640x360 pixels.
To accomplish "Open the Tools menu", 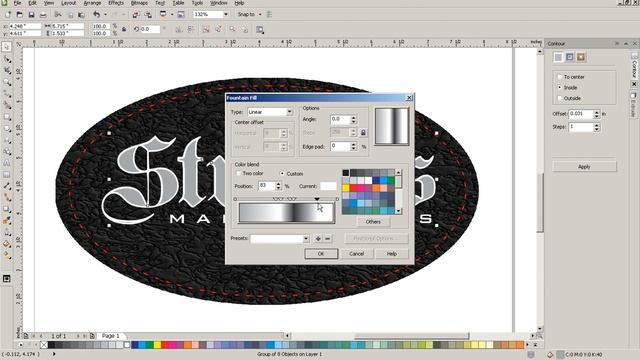I will (197, 3).
